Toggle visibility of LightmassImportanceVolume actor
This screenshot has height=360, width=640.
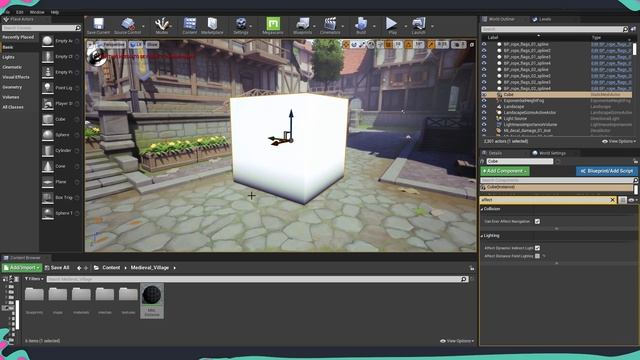click(x=484, y=124)
